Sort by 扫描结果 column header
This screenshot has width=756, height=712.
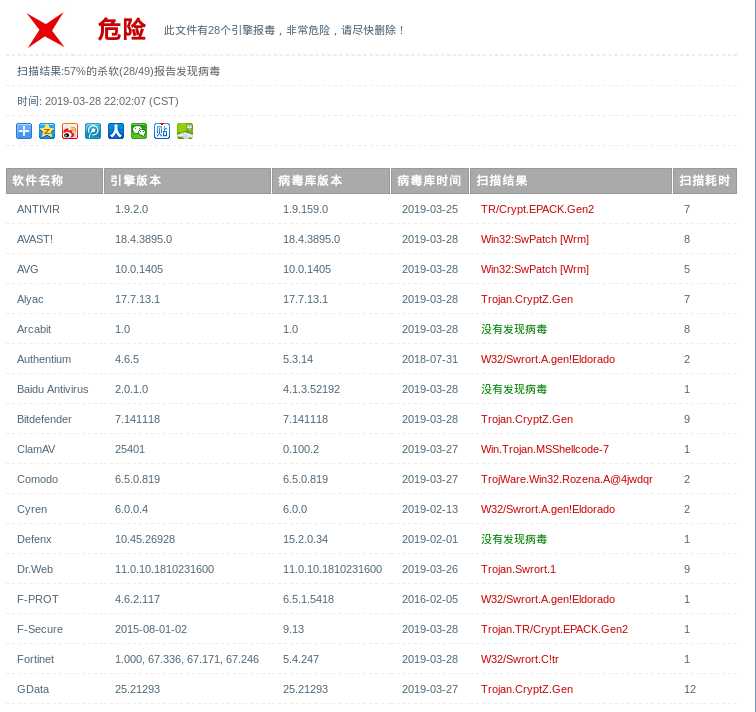click(571, 181)
